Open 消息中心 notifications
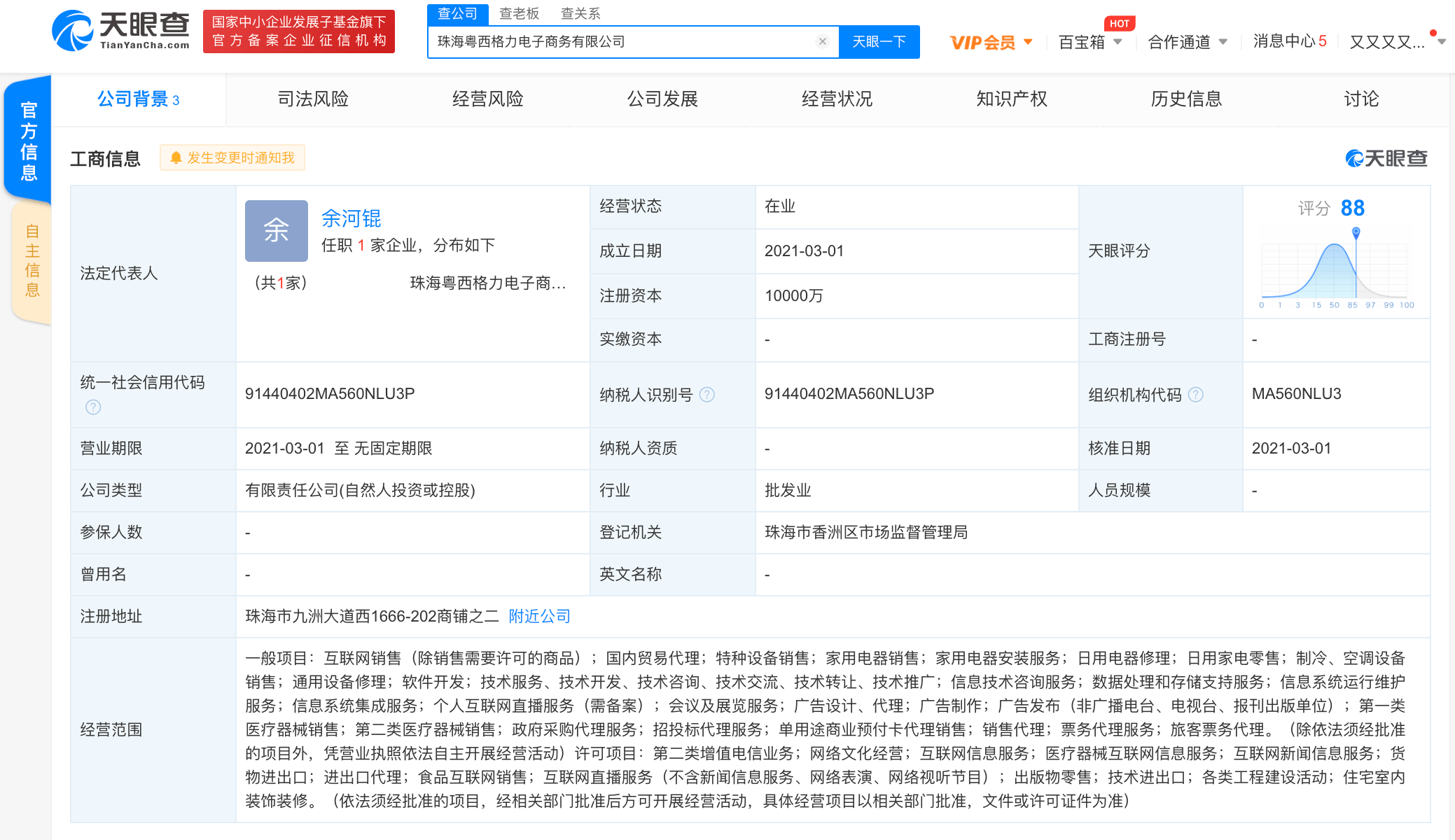Image resolution: width=1455 pixels, height=840 pixels. click(x=1290, y=41)
